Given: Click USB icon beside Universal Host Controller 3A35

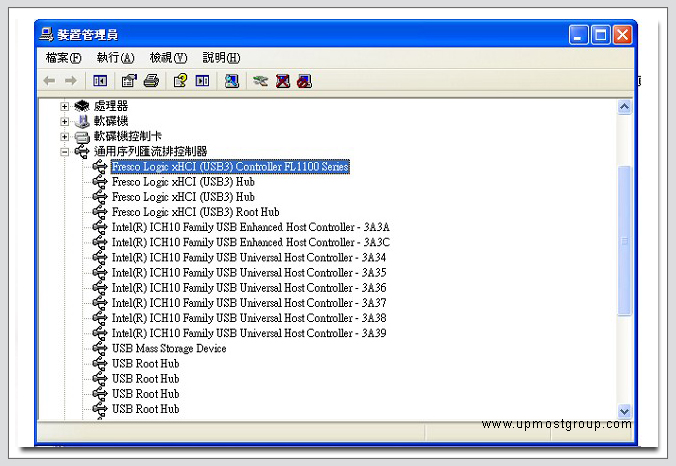Looking at the screenshot, I should point(100,272).
